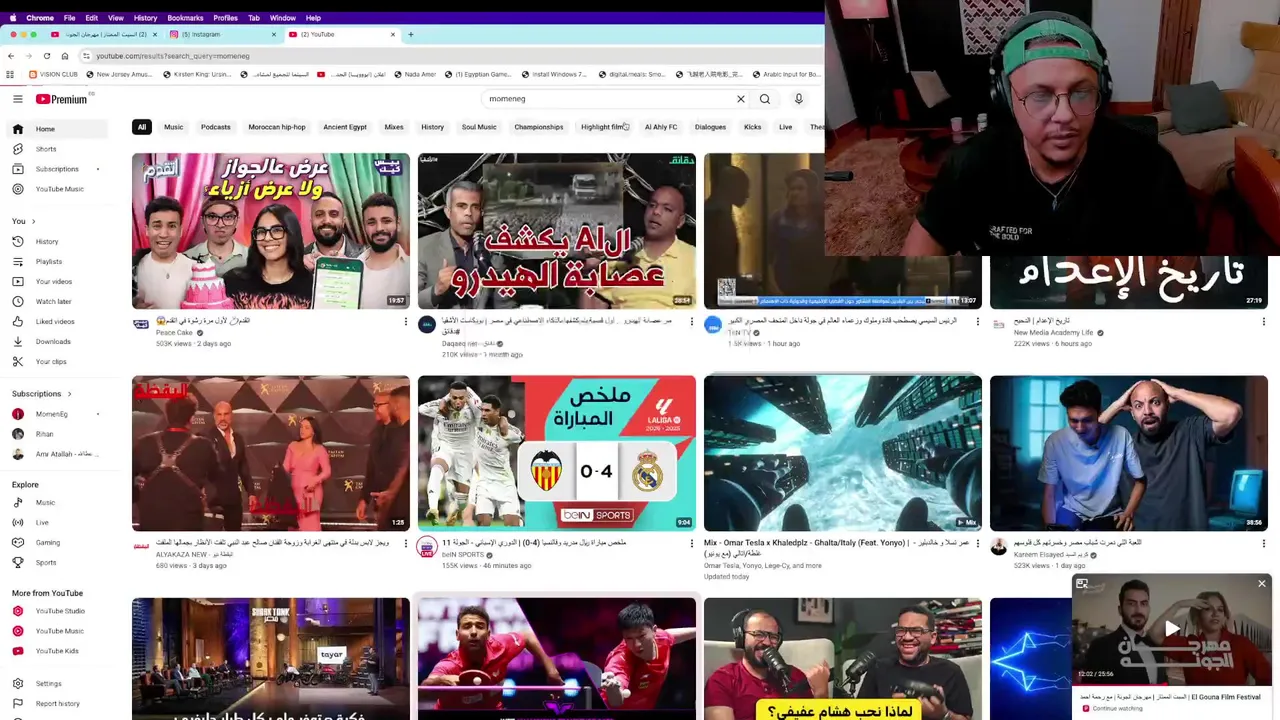Open the Omar Tesla mix thumbnail
The width and height of the screenshot is (1280, 720).
click(x=843, y=453)
